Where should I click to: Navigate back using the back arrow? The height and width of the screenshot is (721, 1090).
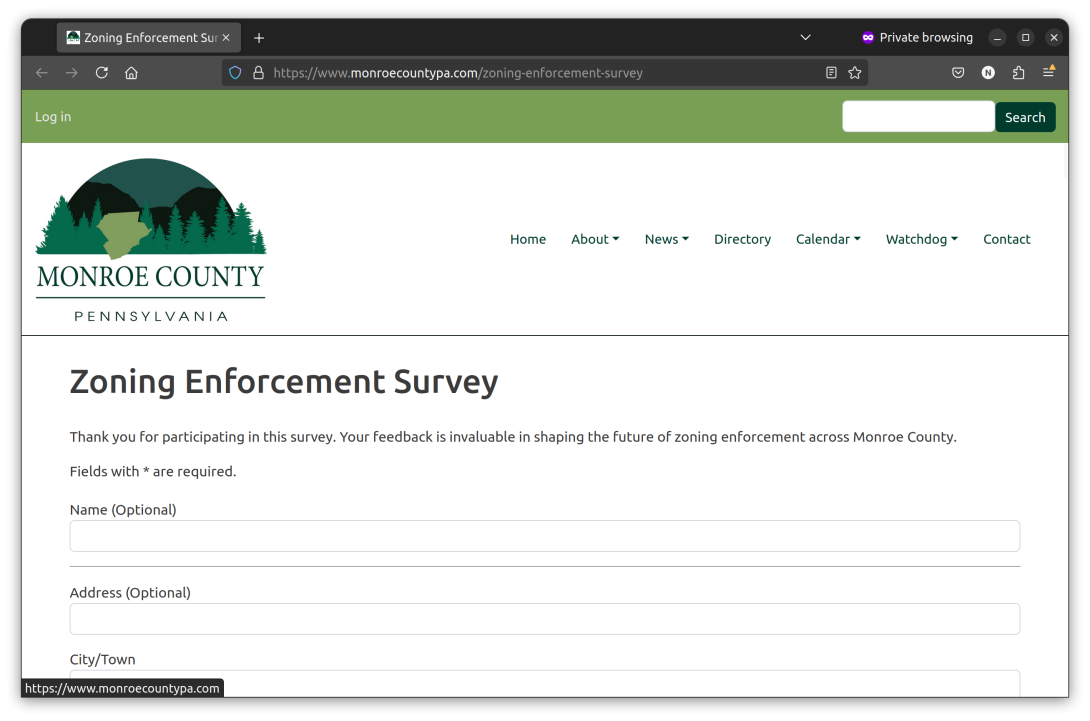click(41, 72)
